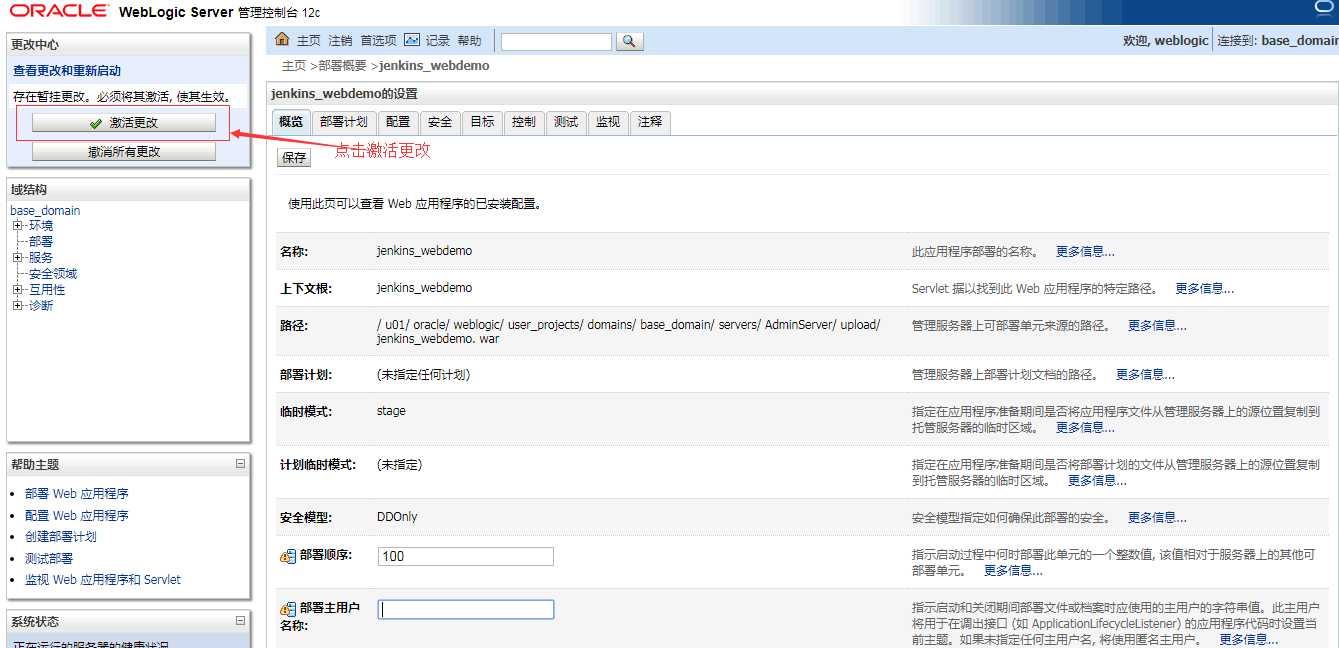This screenshot has height=648, width=1339.
Task: Open the 部署 tree item
Action: [x=41, y=242]
